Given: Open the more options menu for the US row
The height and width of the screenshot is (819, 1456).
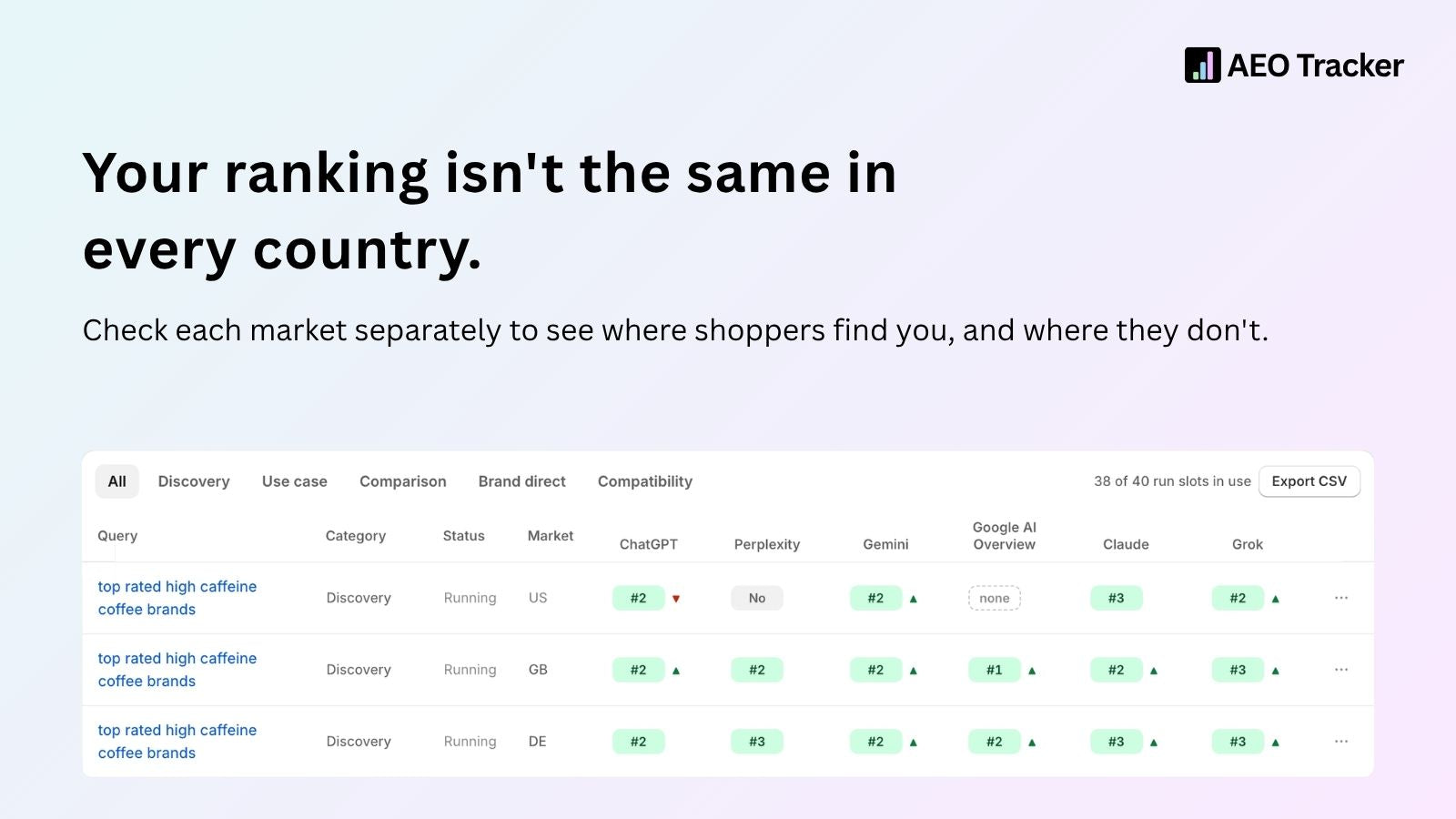Looking at the screenshot, I should pos(1341,598).
